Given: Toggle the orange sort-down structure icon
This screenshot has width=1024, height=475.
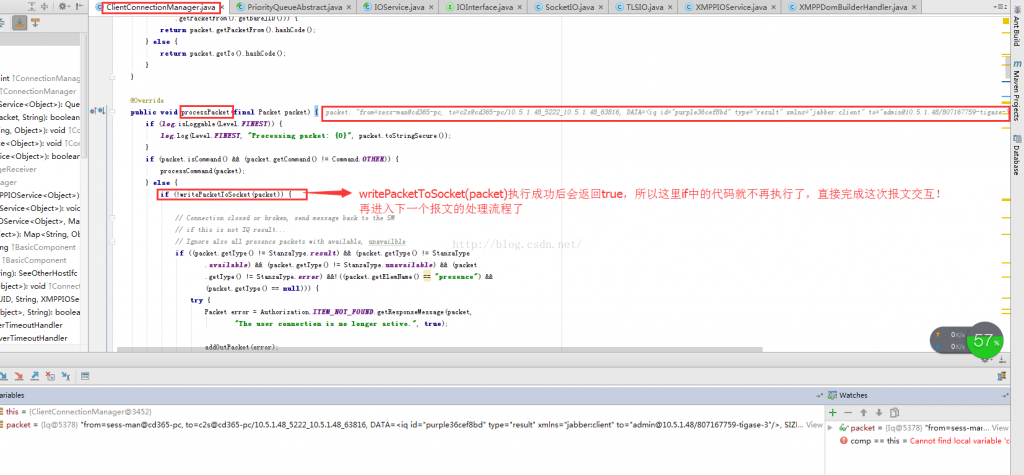Looking at the screenshot, I should click(35, 23).
